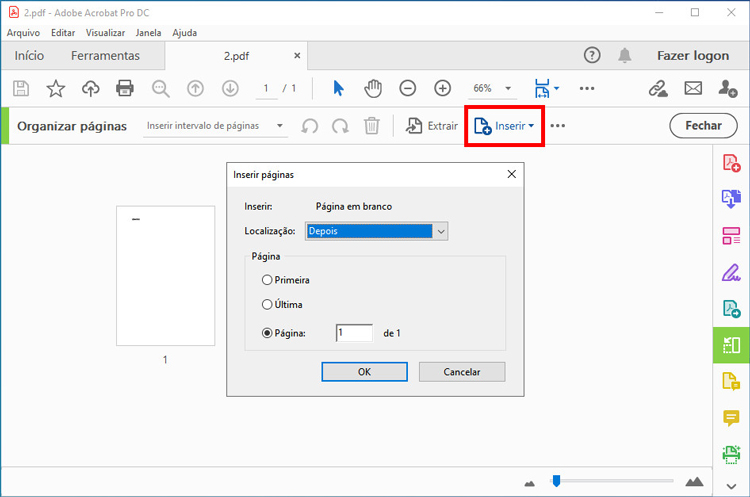Select the page 1 thumbnail

tap(165, 276)
